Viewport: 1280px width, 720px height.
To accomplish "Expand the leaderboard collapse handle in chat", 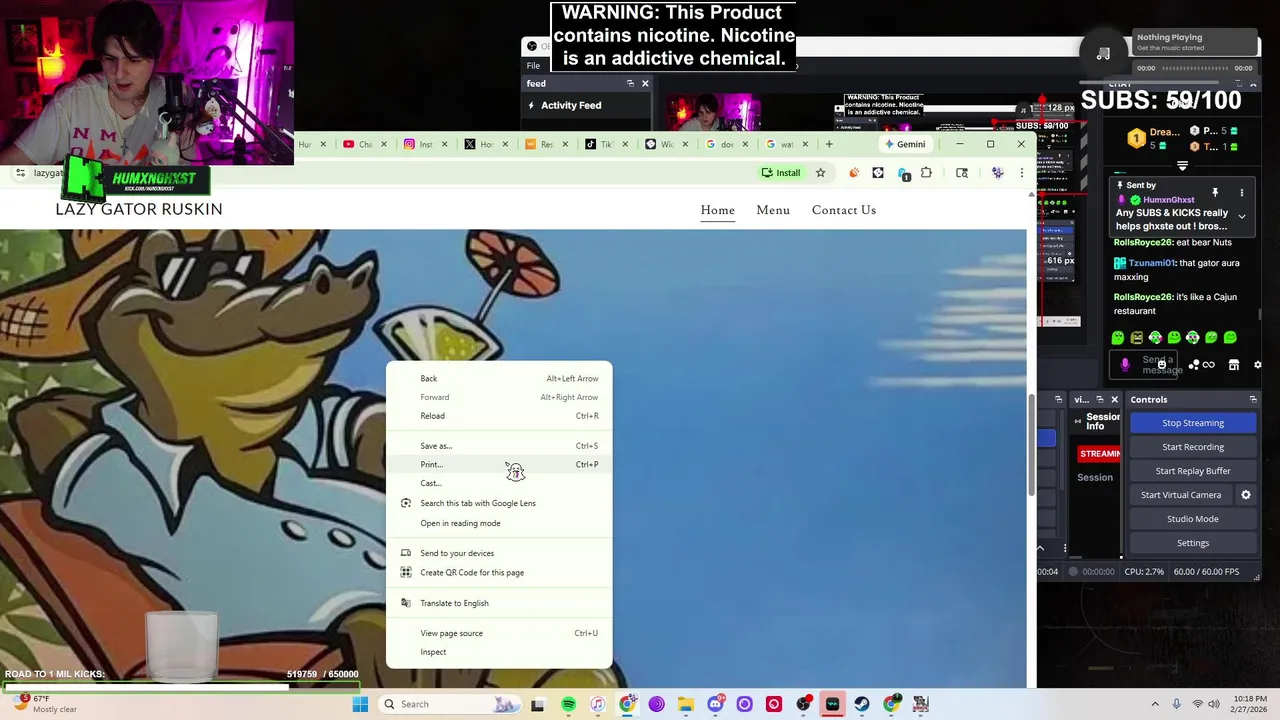I will point(1183,166).
